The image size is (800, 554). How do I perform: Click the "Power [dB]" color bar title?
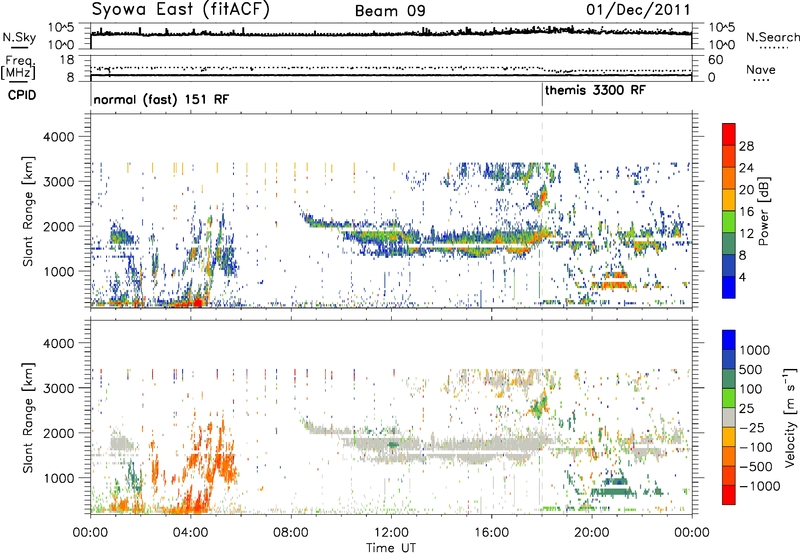pos(763,211)
